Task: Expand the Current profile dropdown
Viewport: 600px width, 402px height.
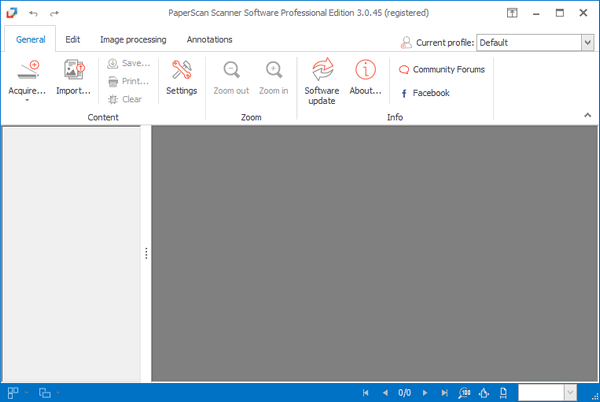Action: pos(588,42)
